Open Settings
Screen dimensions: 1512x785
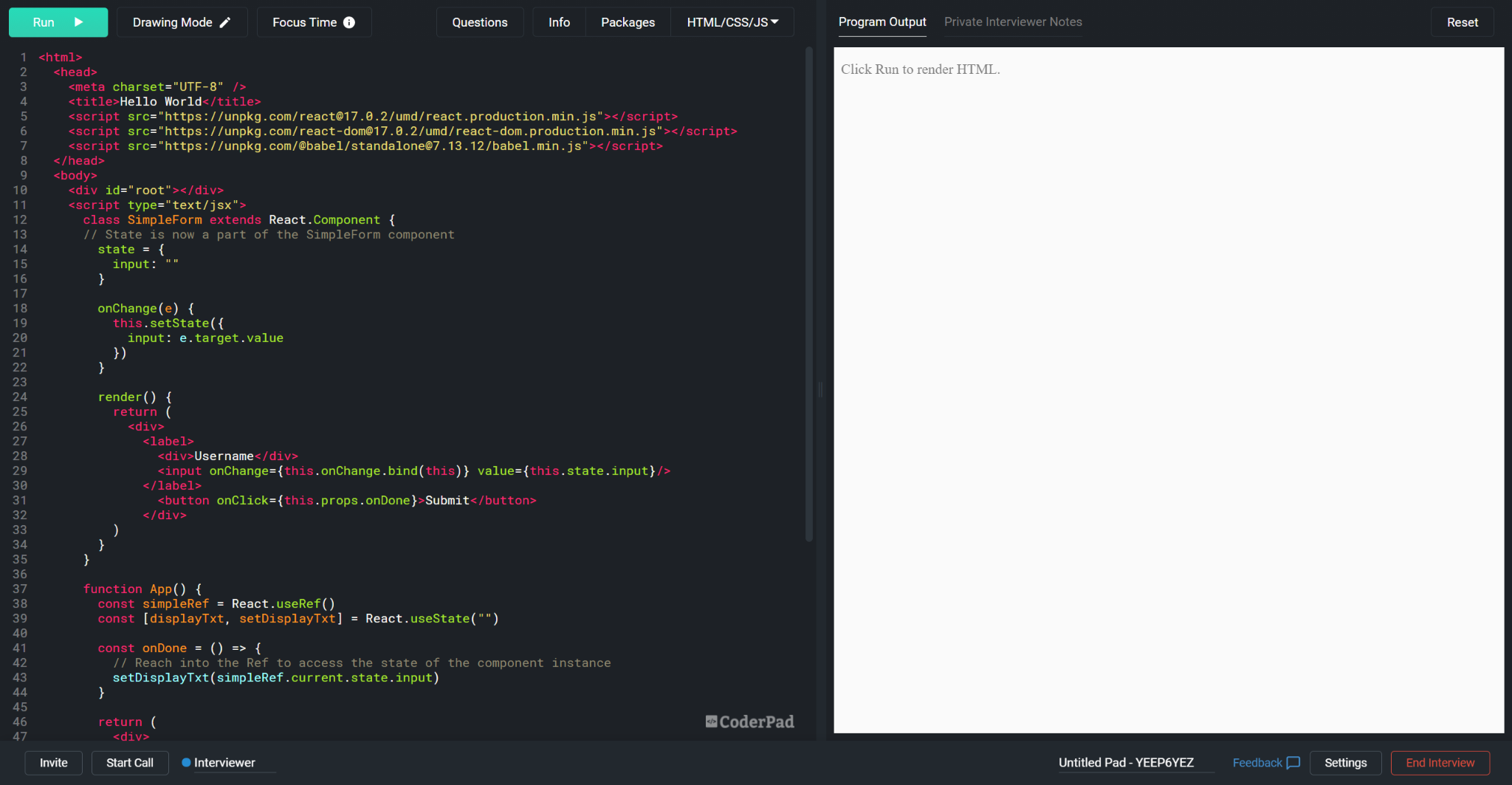pyautogui.click(x=1345, y=763)
